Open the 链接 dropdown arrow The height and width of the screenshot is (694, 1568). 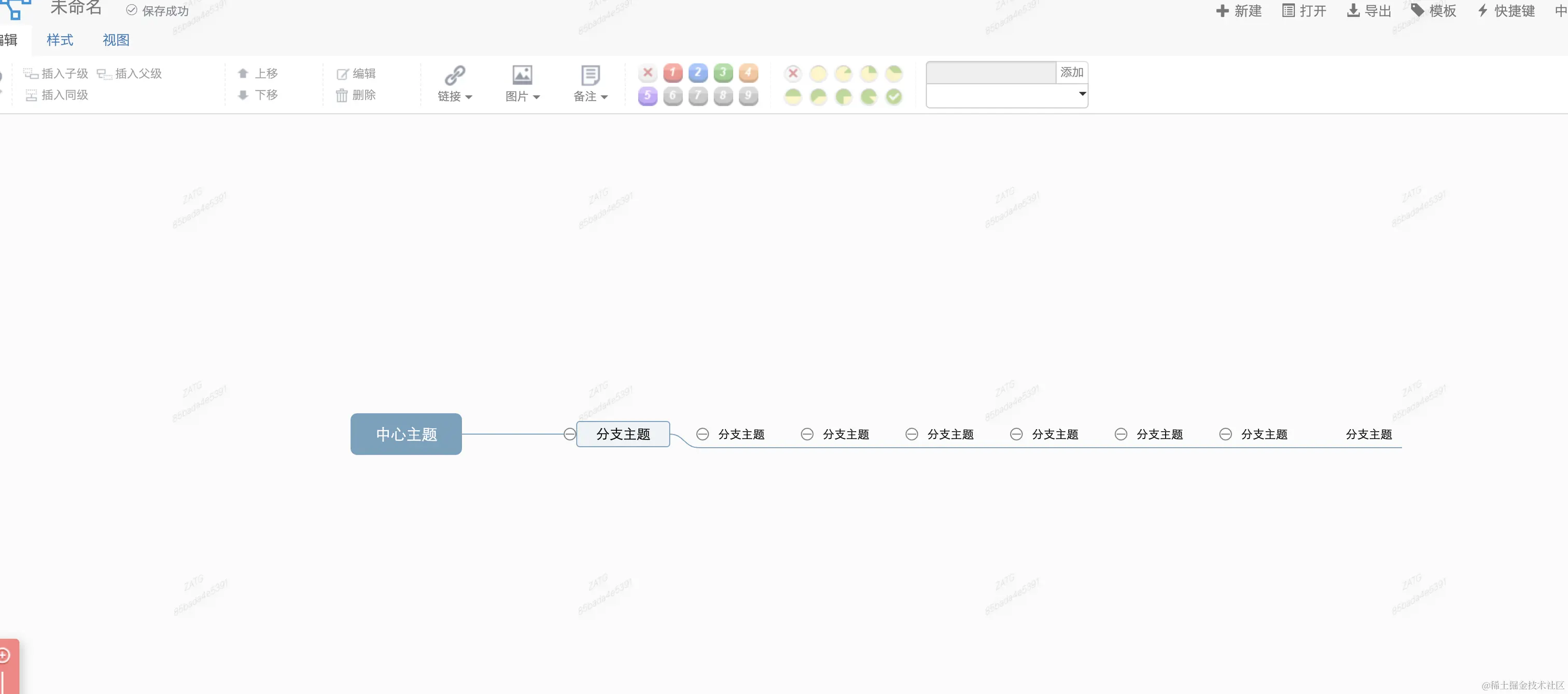pos(469,97)
